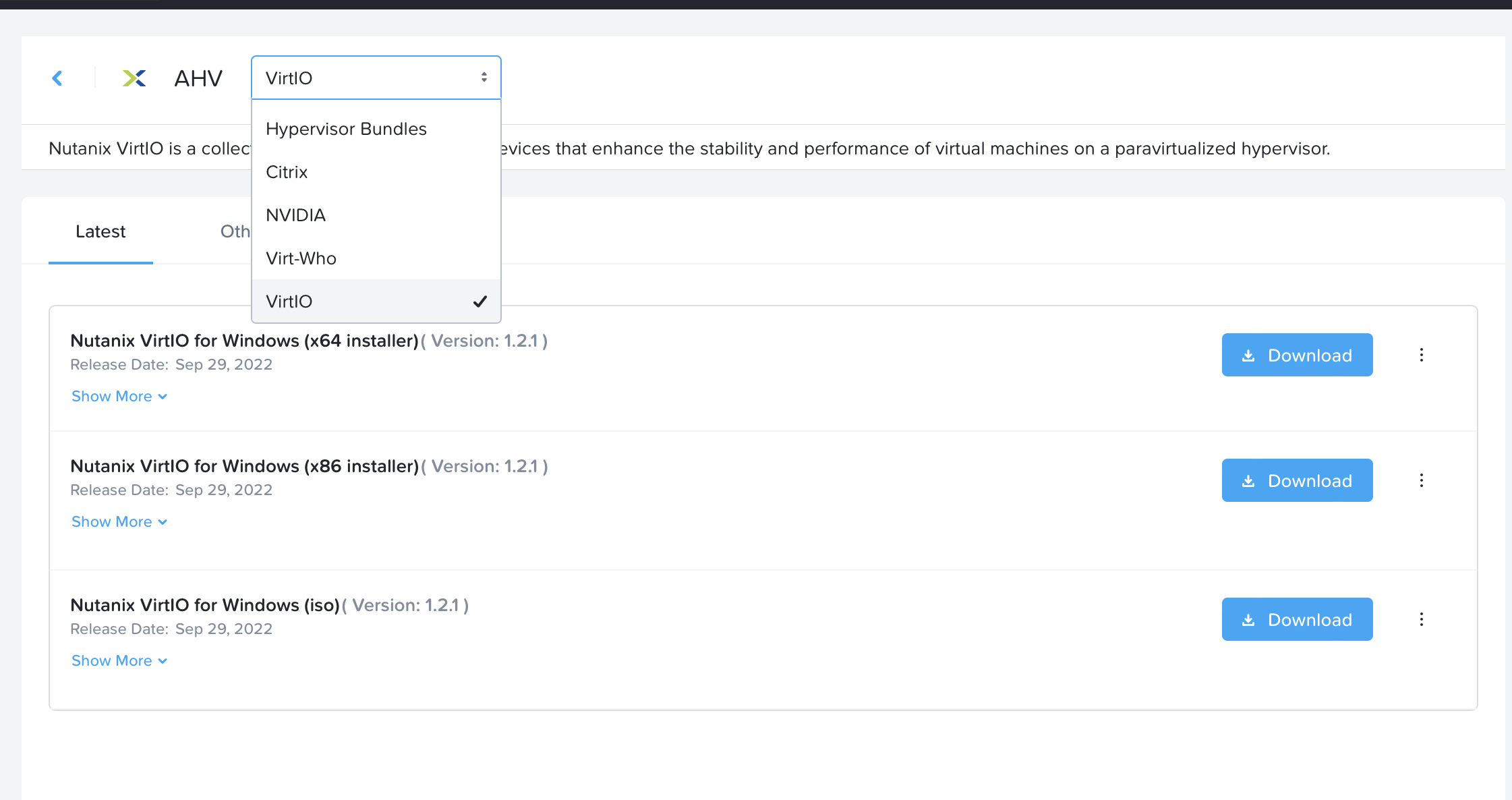Image resolution: width=1512 pixels, height=800 pixels.
Task: Download the Nutanix VirtIO iso package
Action: (1297, 619)
